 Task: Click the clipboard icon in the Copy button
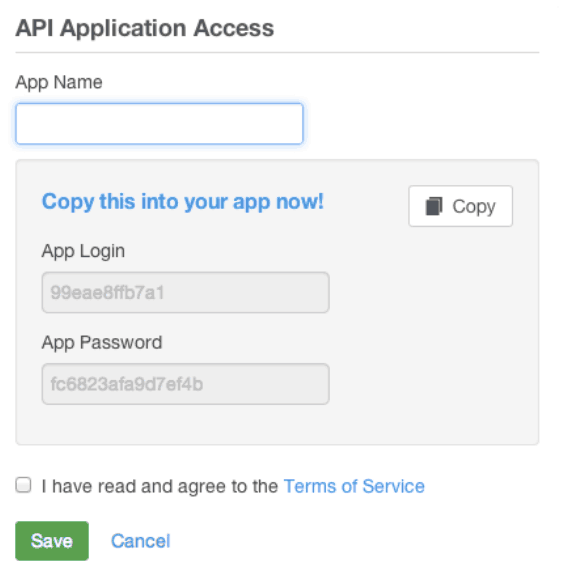click(x=434, y=206)
